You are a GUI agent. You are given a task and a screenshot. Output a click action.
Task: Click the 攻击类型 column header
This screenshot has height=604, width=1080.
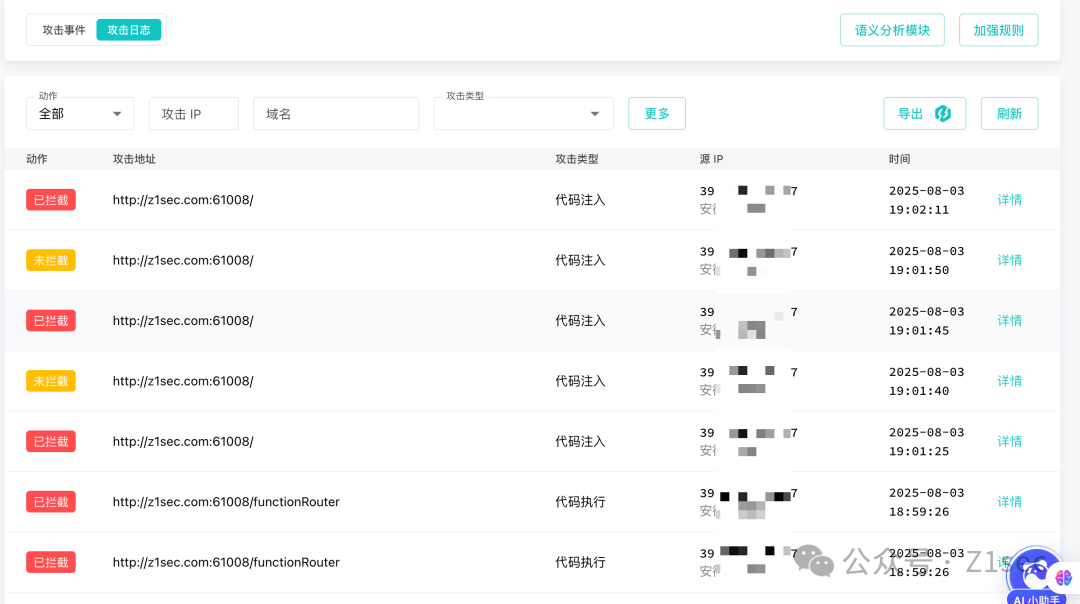click(x=576, y=159)
